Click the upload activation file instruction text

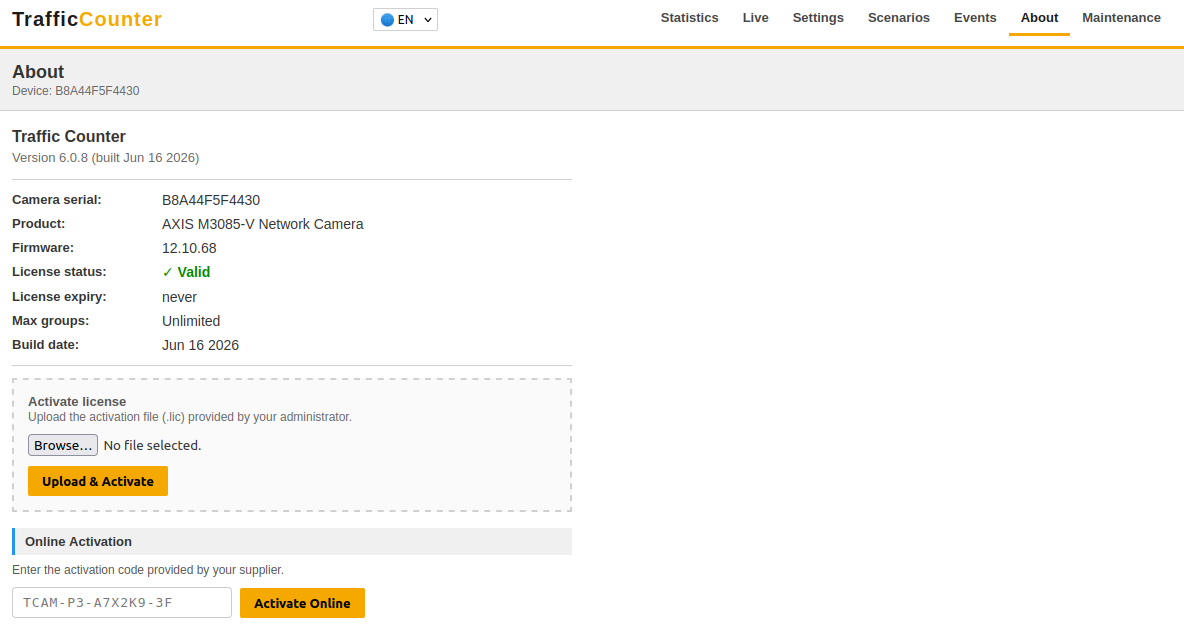[x=190, y=417]
